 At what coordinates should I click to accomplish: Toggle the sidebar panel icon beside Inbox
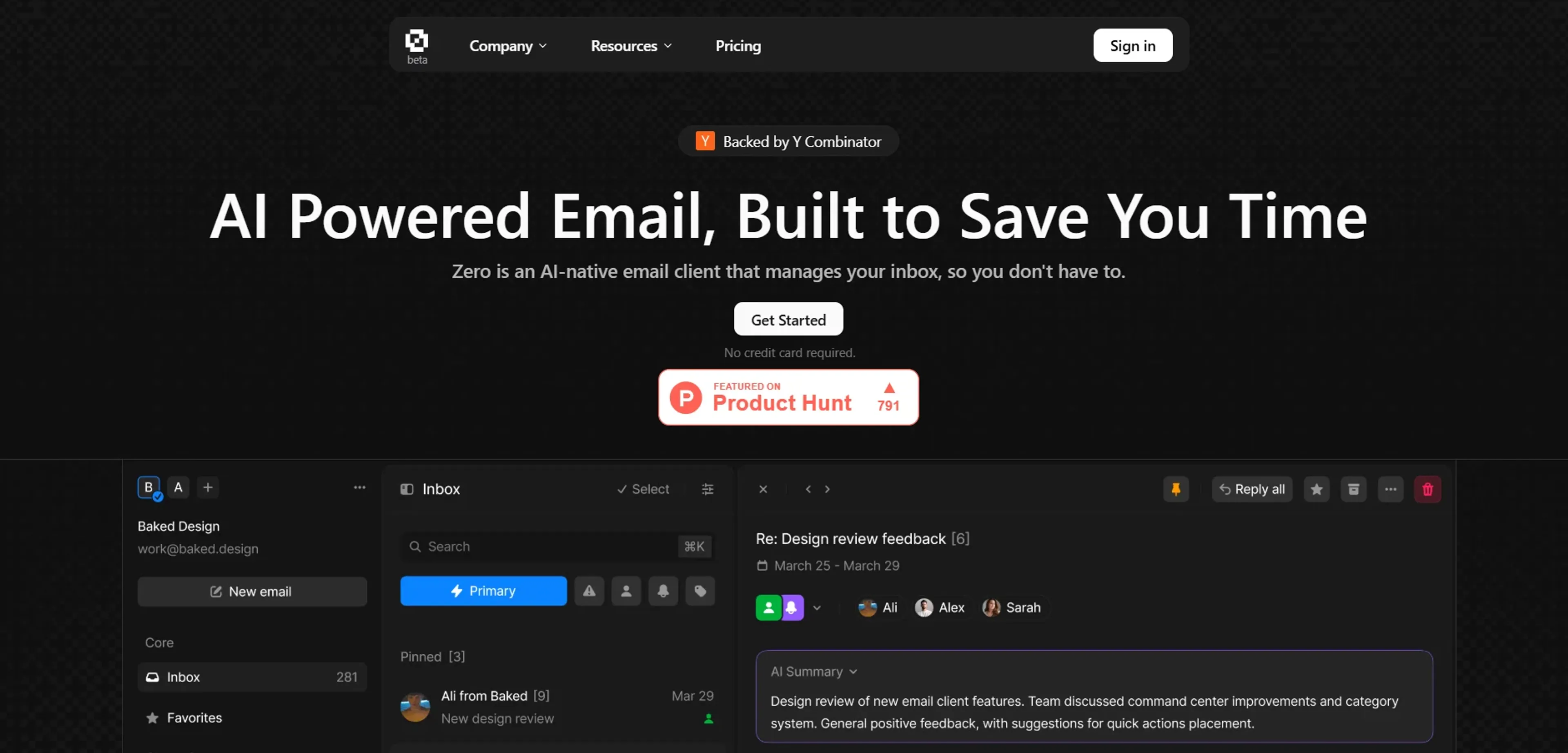[407, 489]
